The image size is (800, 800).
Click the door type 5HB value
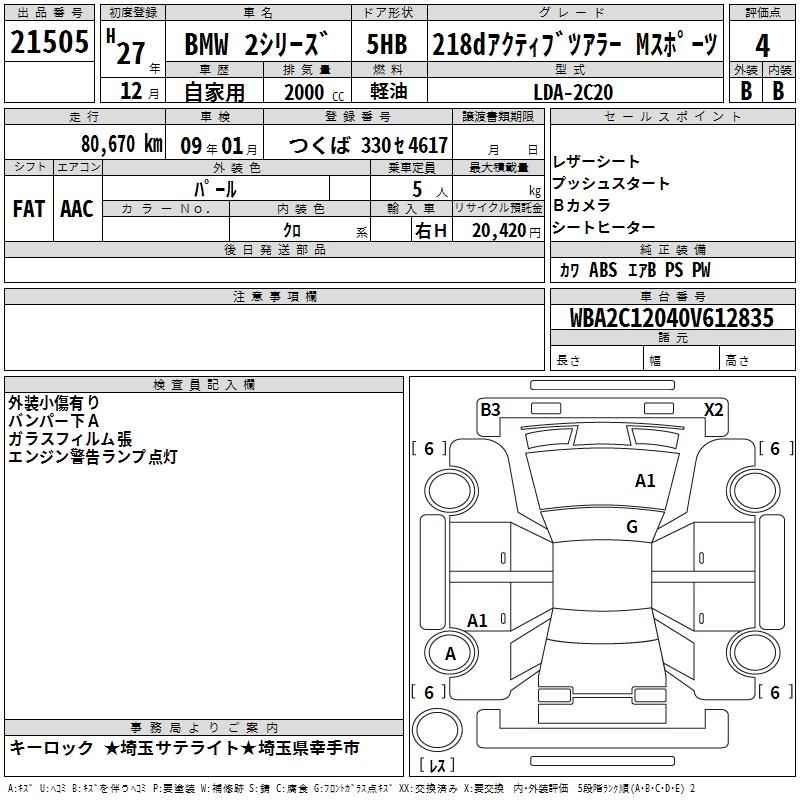(x=387, y=44)
